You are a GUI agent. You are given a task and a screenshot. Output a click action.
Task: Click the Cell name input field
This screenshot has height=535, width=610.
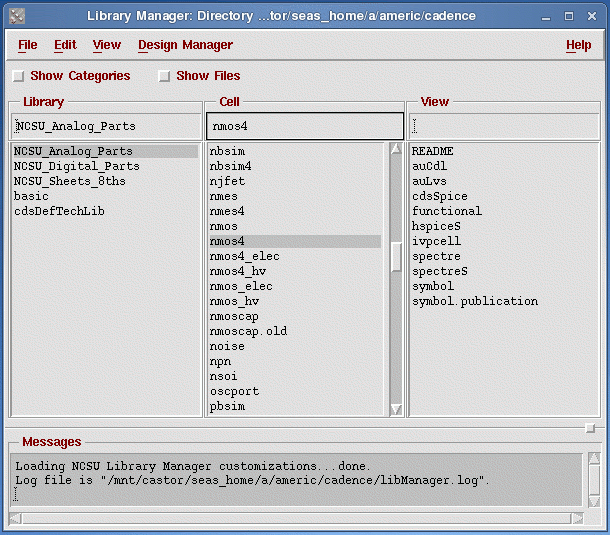pos(305,126)
